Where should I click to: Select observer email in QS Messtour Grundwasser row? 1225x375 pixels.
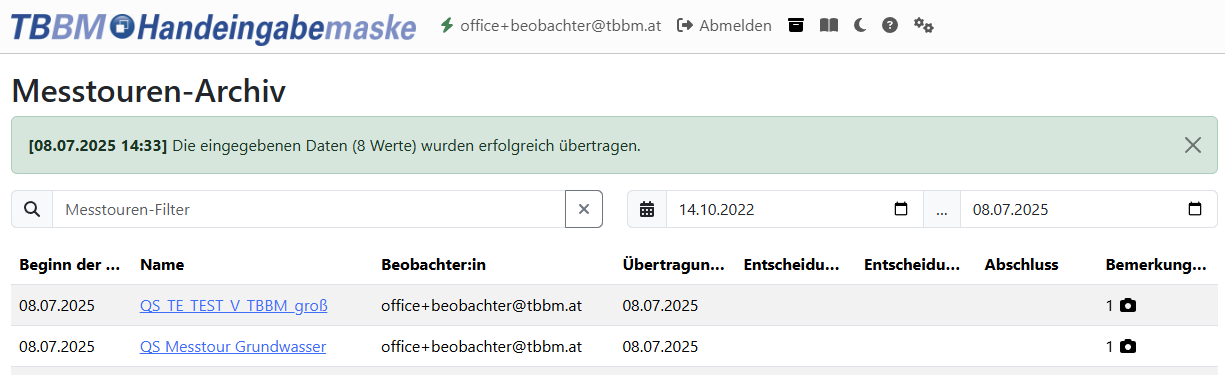(x=481, y=347)
